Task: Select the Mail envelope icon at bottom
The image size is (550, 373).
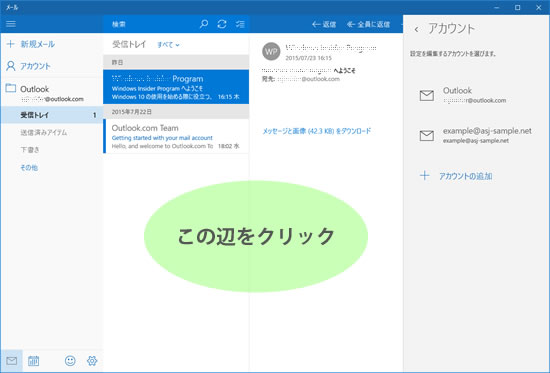Action: coord(12,361)
